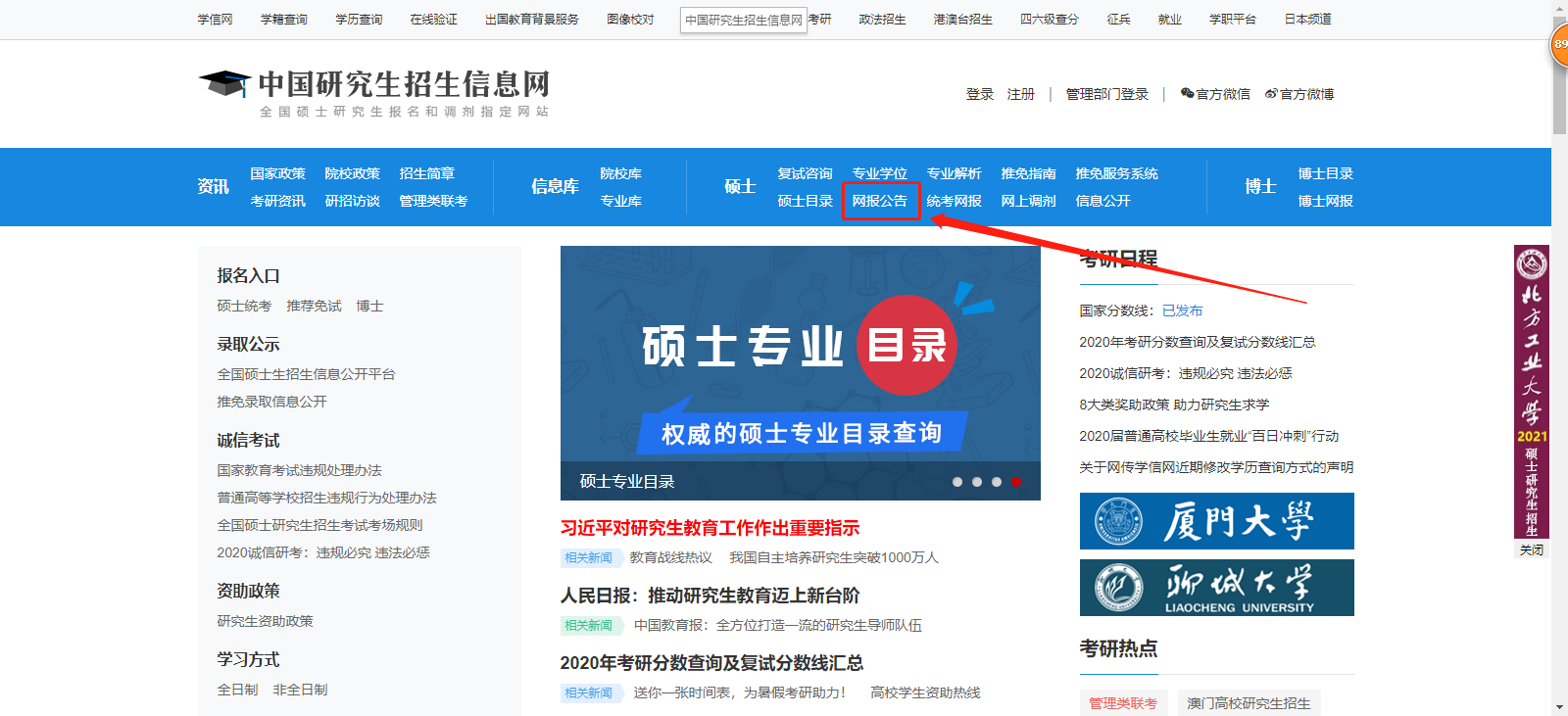Viewport: 1568px width, 716px height.
Task: Close the side advertisement with 关闭
Action: 1532,549
